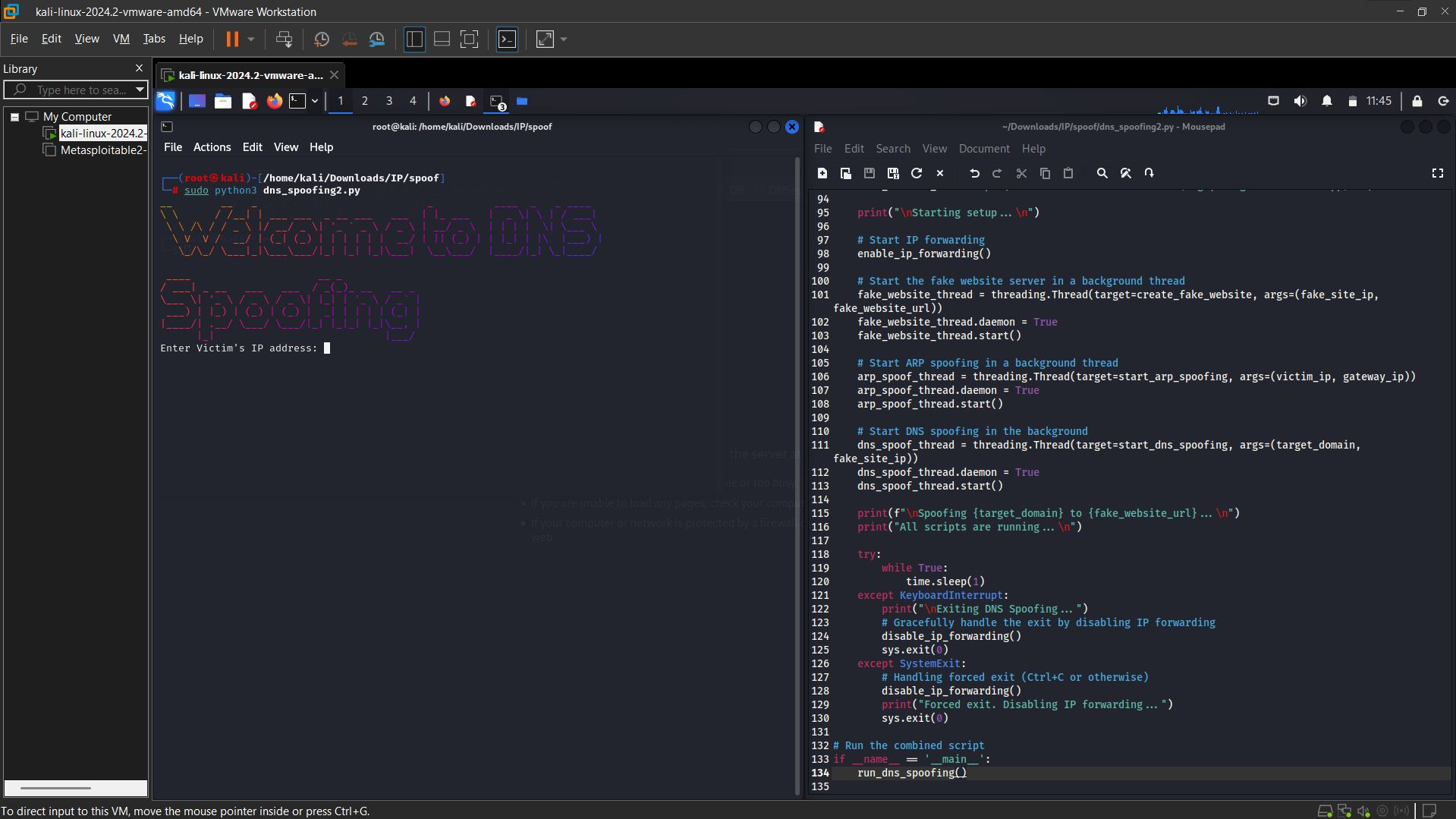The image size is (1456, 819).
Task: Click the Go to line icon in Mousepad
Action: pyautogui.click(x=1149, y=173)
